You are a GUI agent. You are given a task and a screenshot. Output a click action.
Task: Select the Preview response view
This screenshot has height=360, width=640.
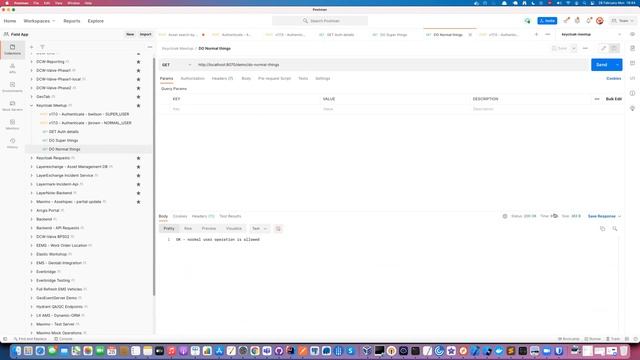(209, 229)
